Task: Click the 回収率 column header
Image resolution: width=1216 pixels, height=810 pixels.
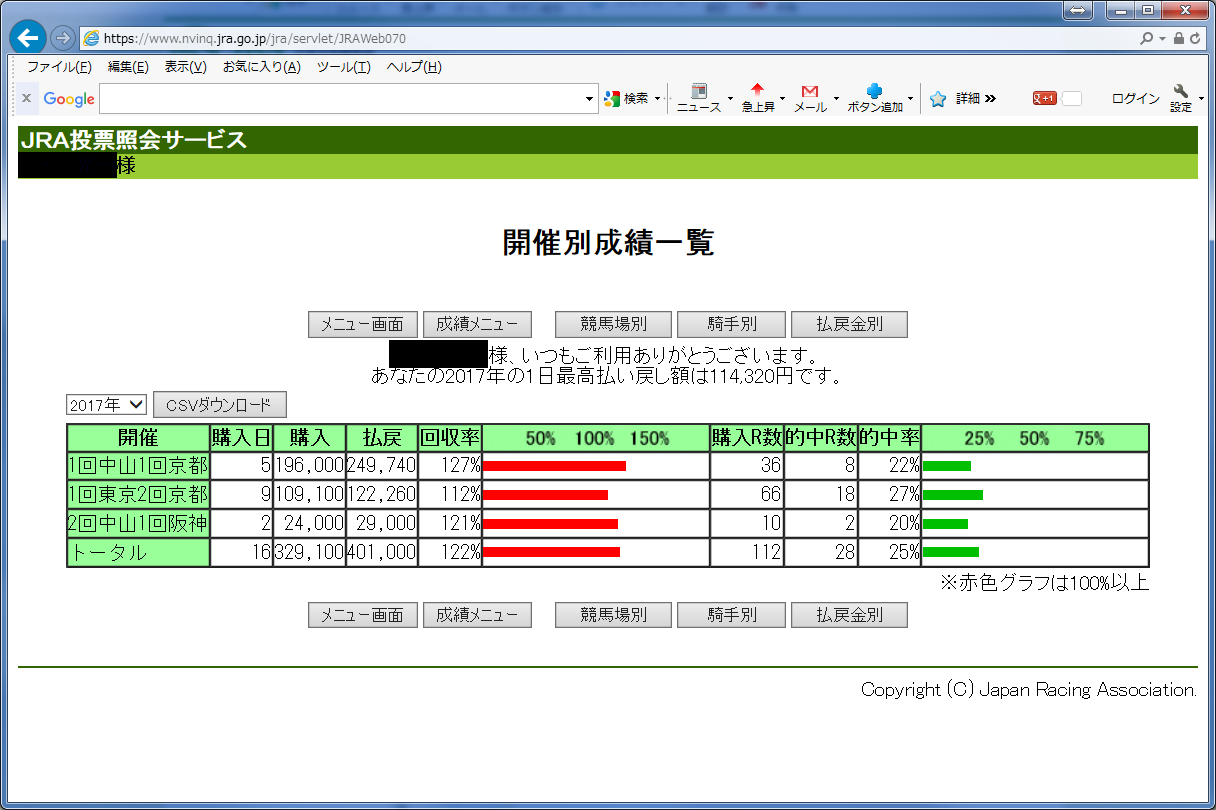Action: [x=450, y=438]
